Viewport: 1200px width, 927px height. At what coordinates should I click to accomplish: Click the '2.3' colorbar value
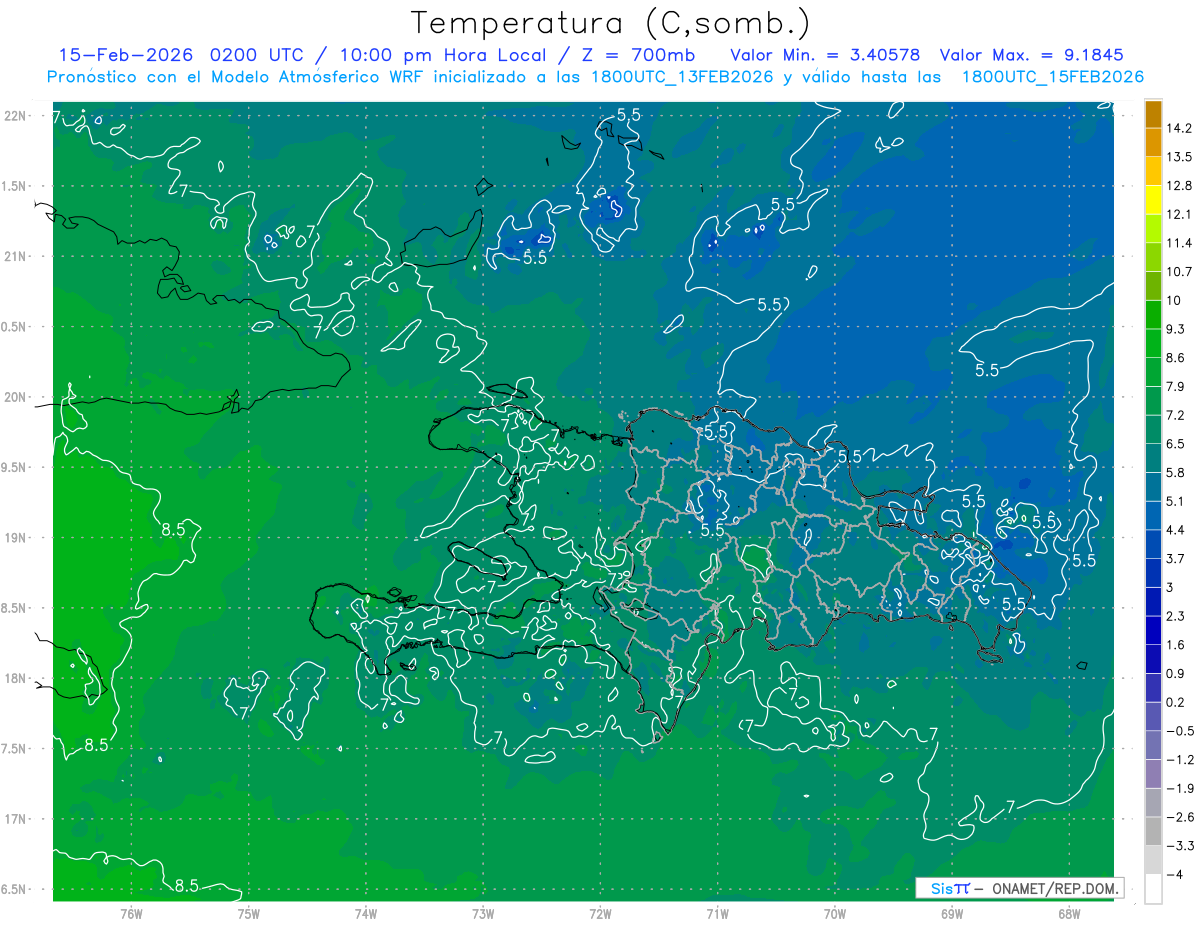tap(1177, 616)
